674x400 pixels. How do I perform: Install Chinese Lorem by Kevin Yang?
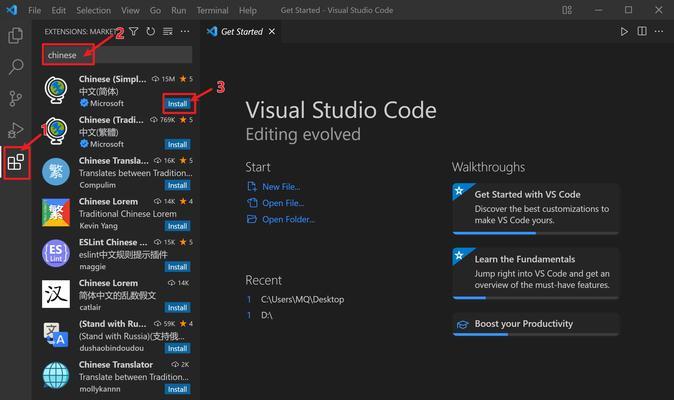pos(177,226)
